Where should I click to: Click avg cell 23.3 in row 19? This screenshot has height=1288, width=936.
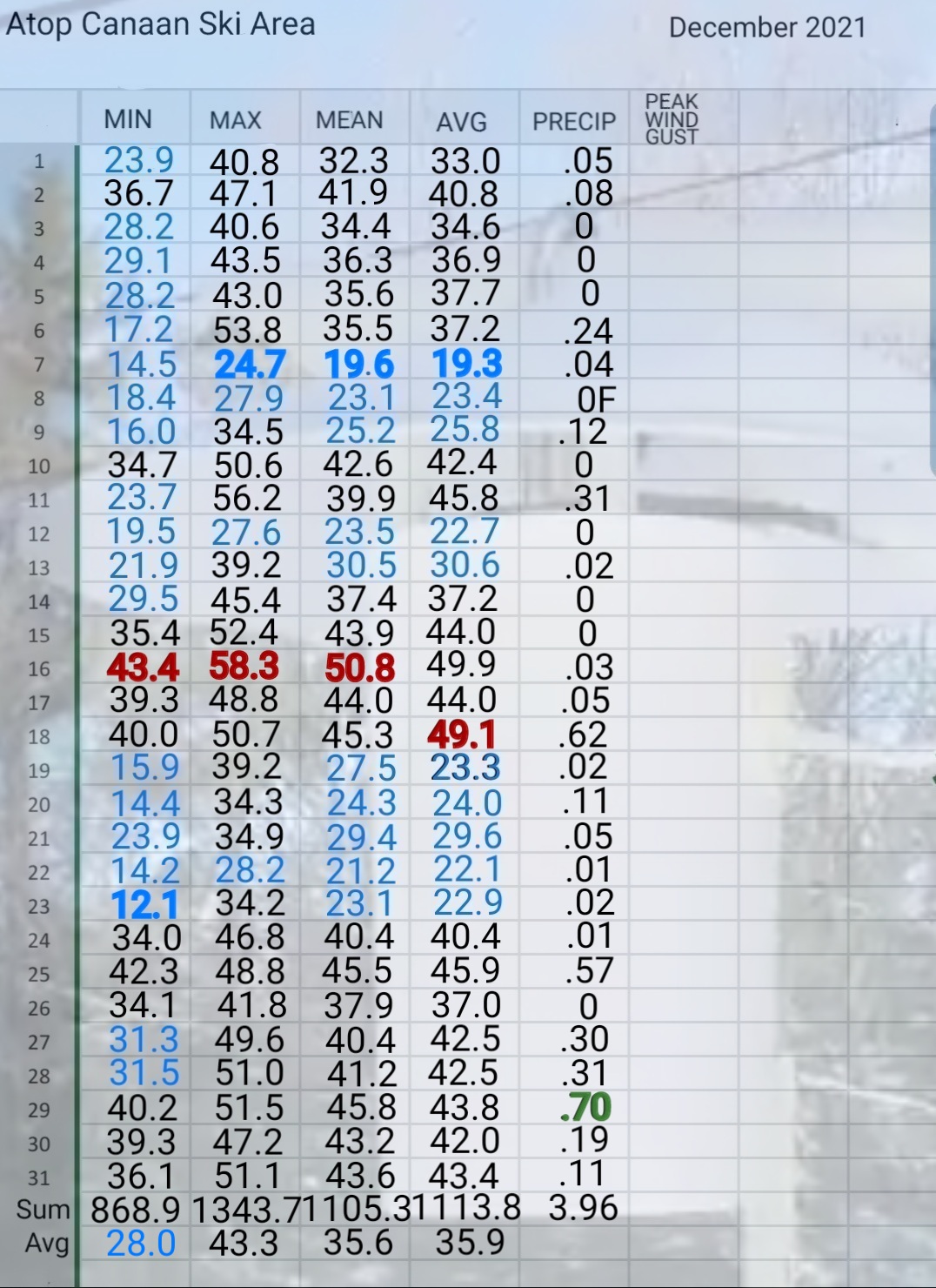click(466, 768)
